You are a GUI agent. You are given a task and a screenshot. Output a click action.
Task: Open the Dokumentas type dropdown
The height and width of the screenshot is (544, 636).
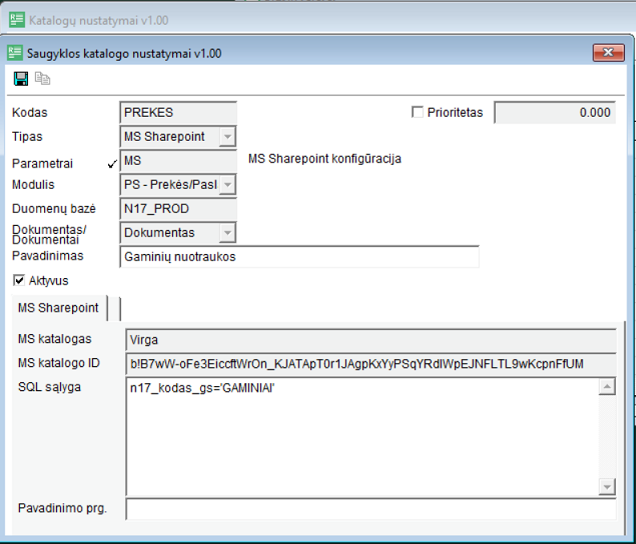(x=227, y=233)
